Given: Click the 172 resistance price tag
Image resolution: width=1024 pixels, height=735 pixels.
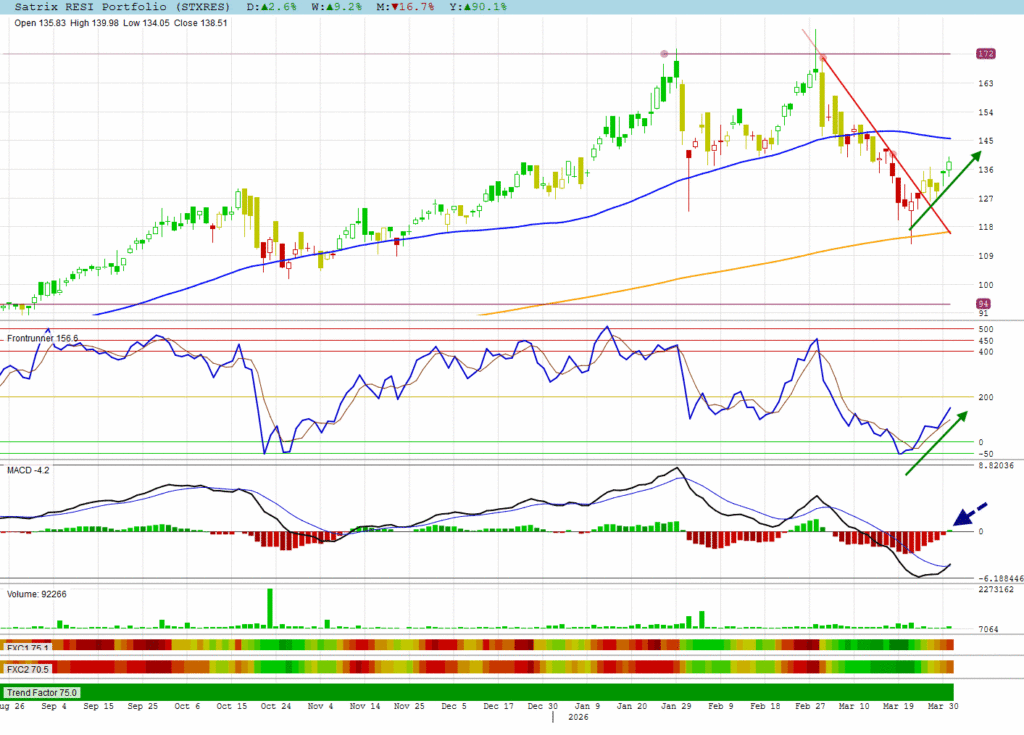Looking at the screenshot, I should pos(985,53).
